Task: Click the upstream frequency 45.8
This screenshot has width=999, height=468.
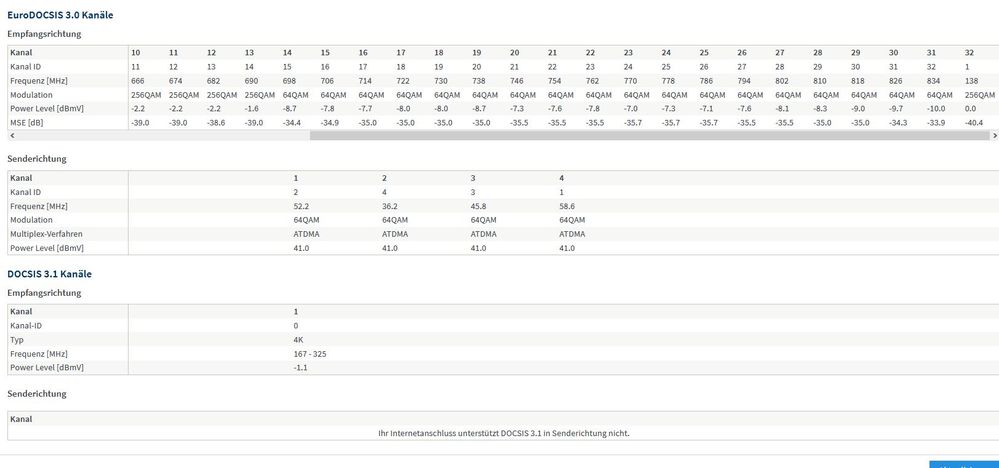Action: [x=478, y=206]
